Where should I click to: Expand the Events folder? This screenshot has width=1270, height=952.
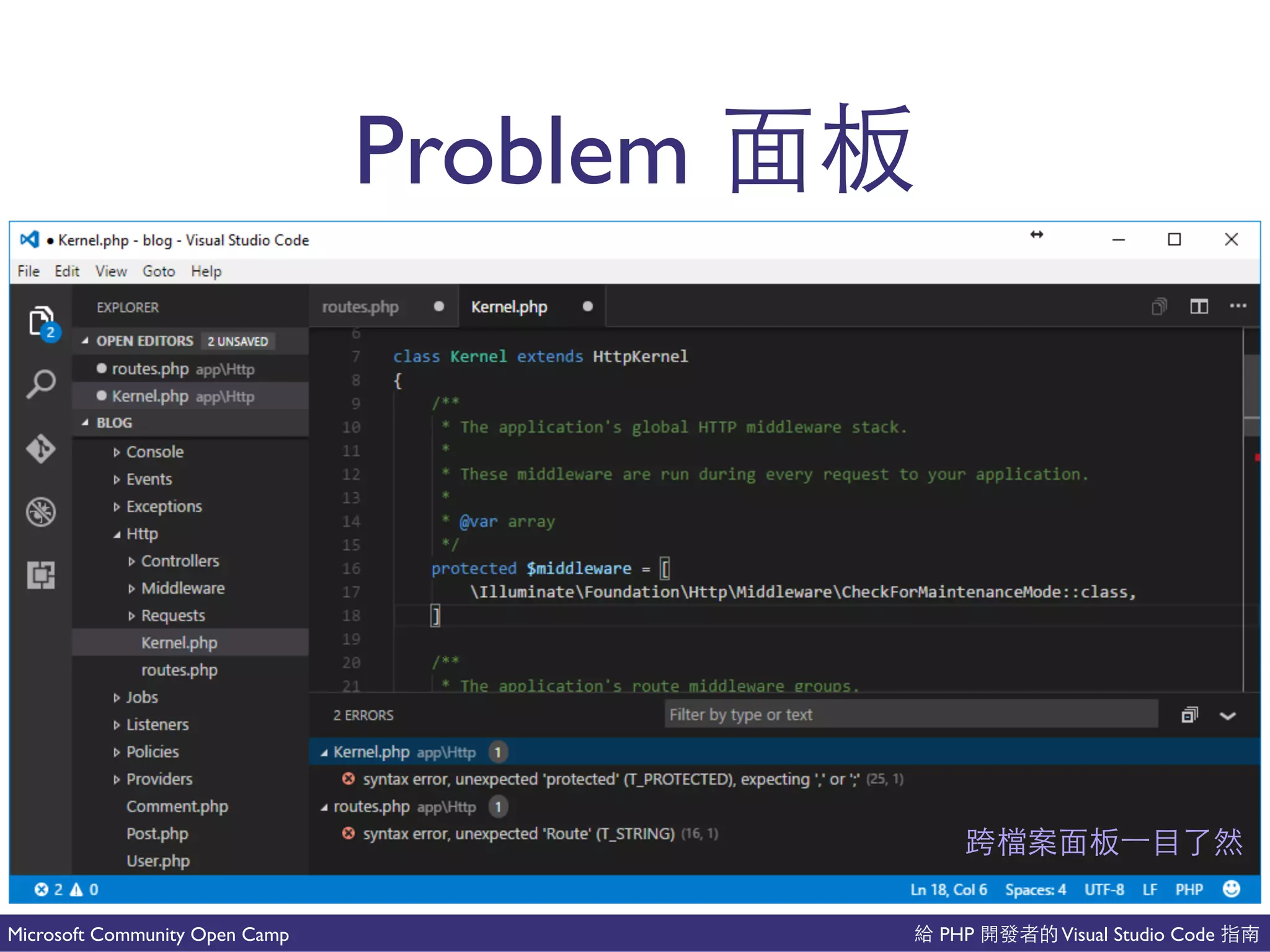[x=117, y=480]
